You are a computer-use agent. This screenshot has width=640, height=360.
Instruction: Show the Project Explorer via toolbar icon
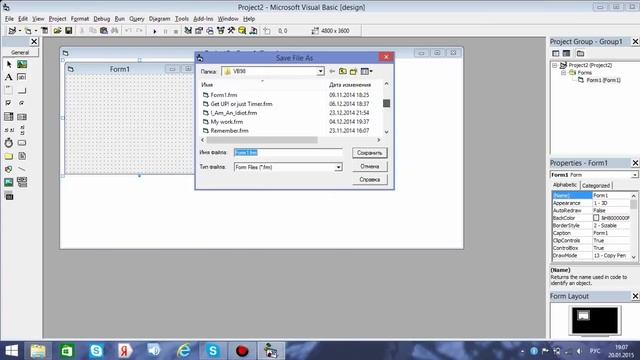(x=188, y=31)
